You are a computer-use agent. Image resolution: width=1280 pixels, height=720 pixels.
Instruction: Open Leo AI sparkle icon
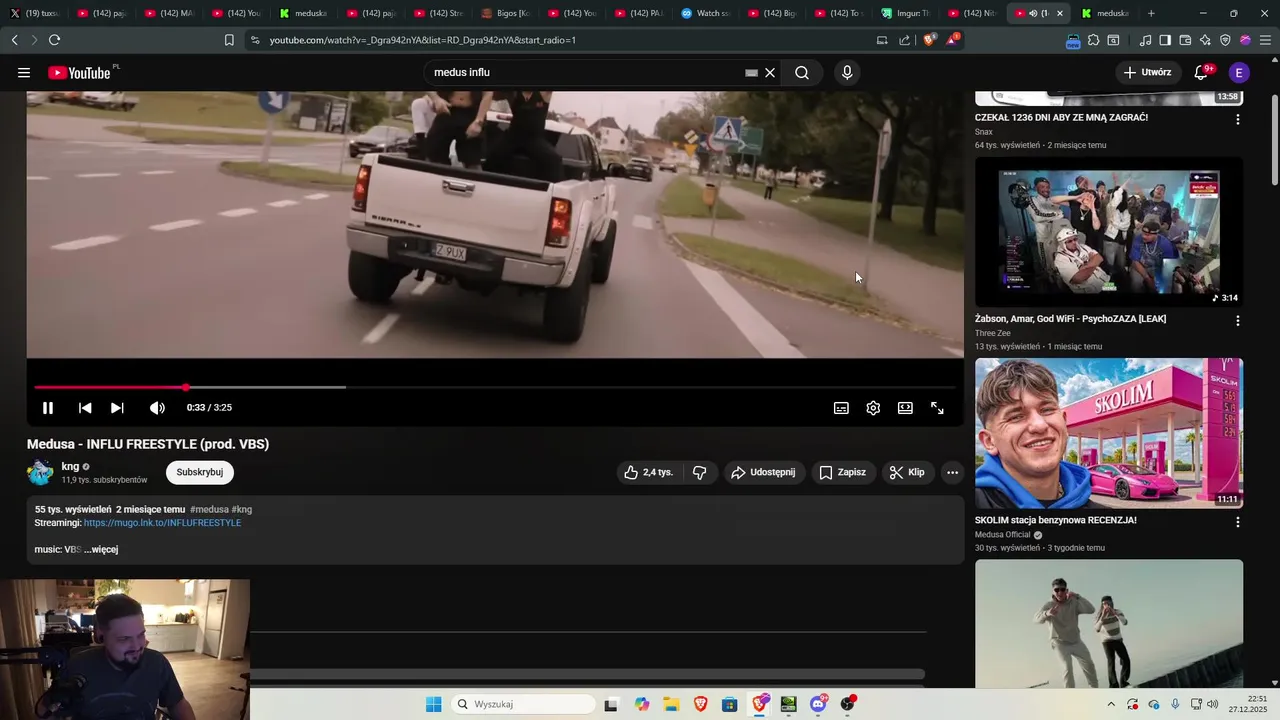pos(1205,40)
